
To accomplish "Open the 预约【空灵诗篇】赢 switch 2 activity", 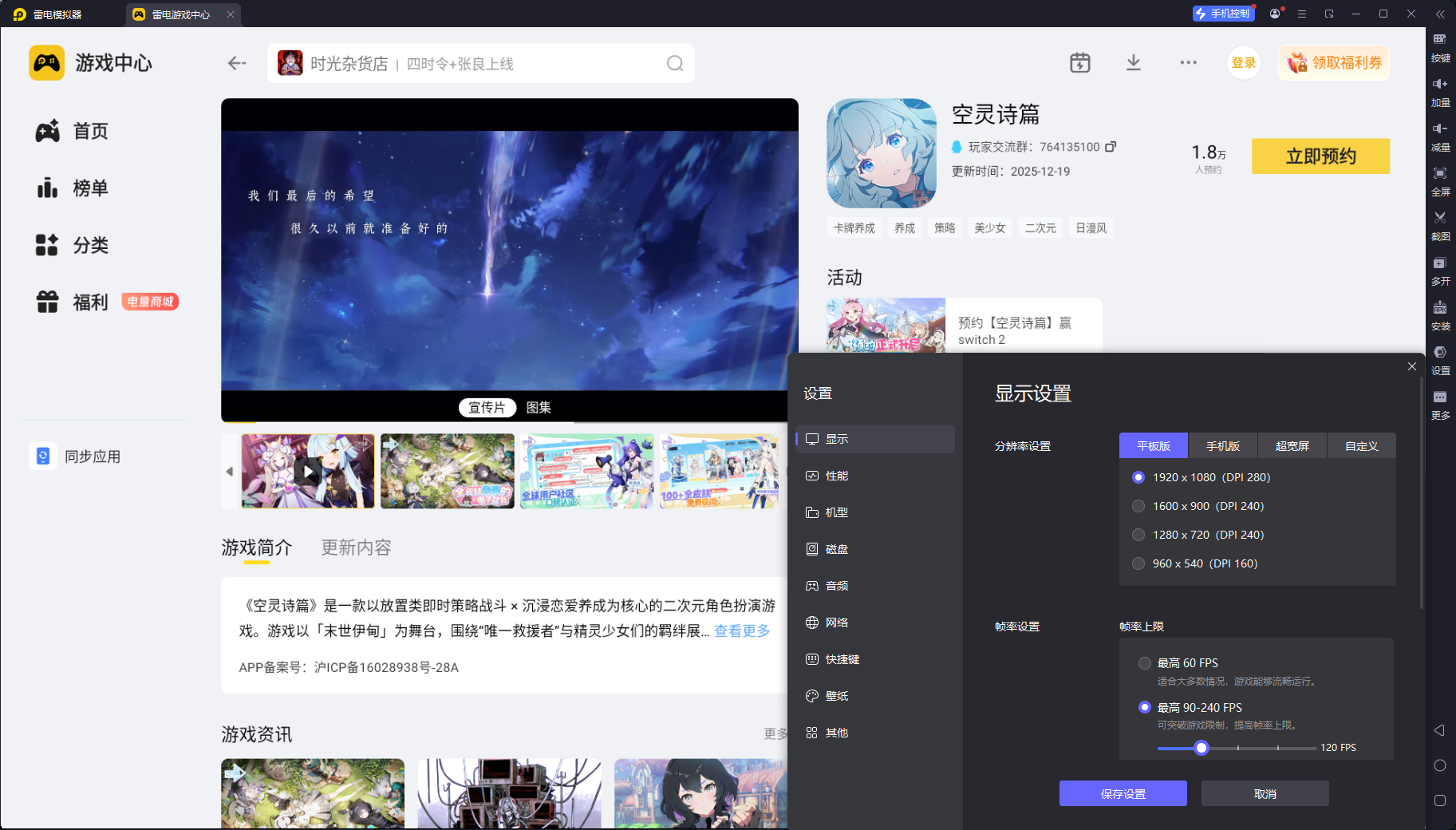I will (965, 326).
